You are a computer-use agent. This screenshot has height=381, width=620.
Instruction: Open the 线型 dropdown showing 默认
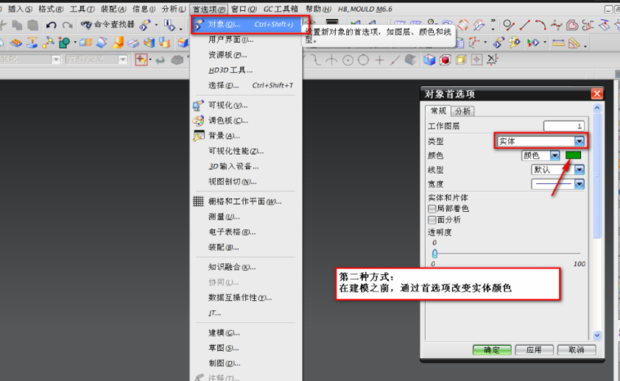click(x=558, y=170)
